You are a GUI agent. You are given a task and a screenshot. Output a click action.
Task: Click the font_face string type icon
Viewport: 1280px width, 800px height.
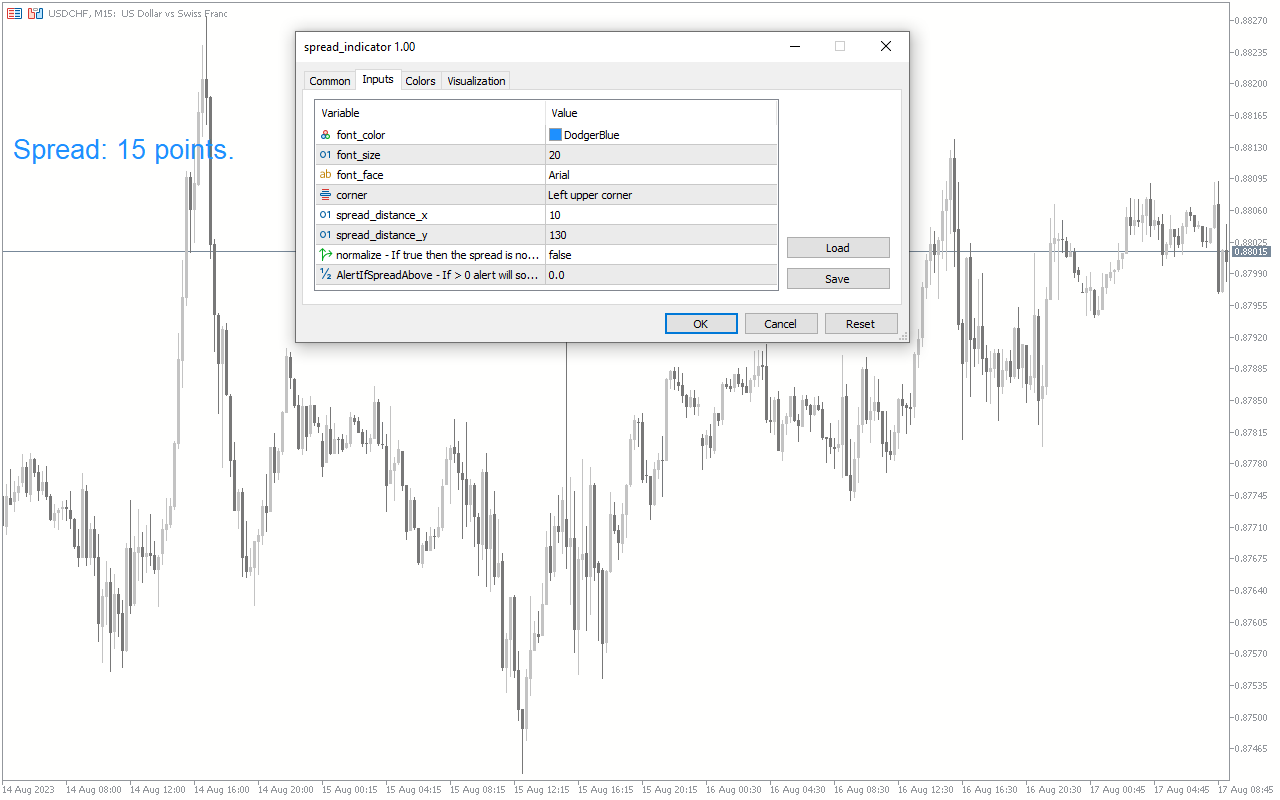coord(325,175)
